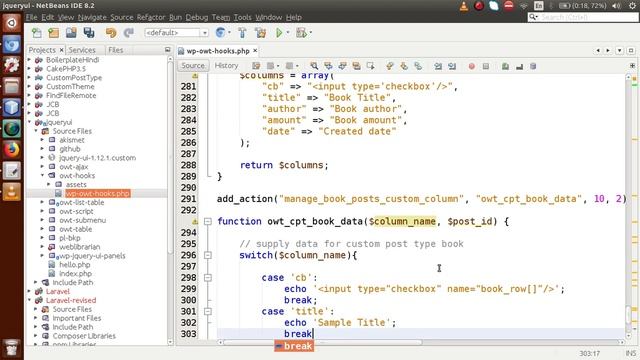Toggle bookmark on current line
The image size is (640, 360).
[418, 66]
